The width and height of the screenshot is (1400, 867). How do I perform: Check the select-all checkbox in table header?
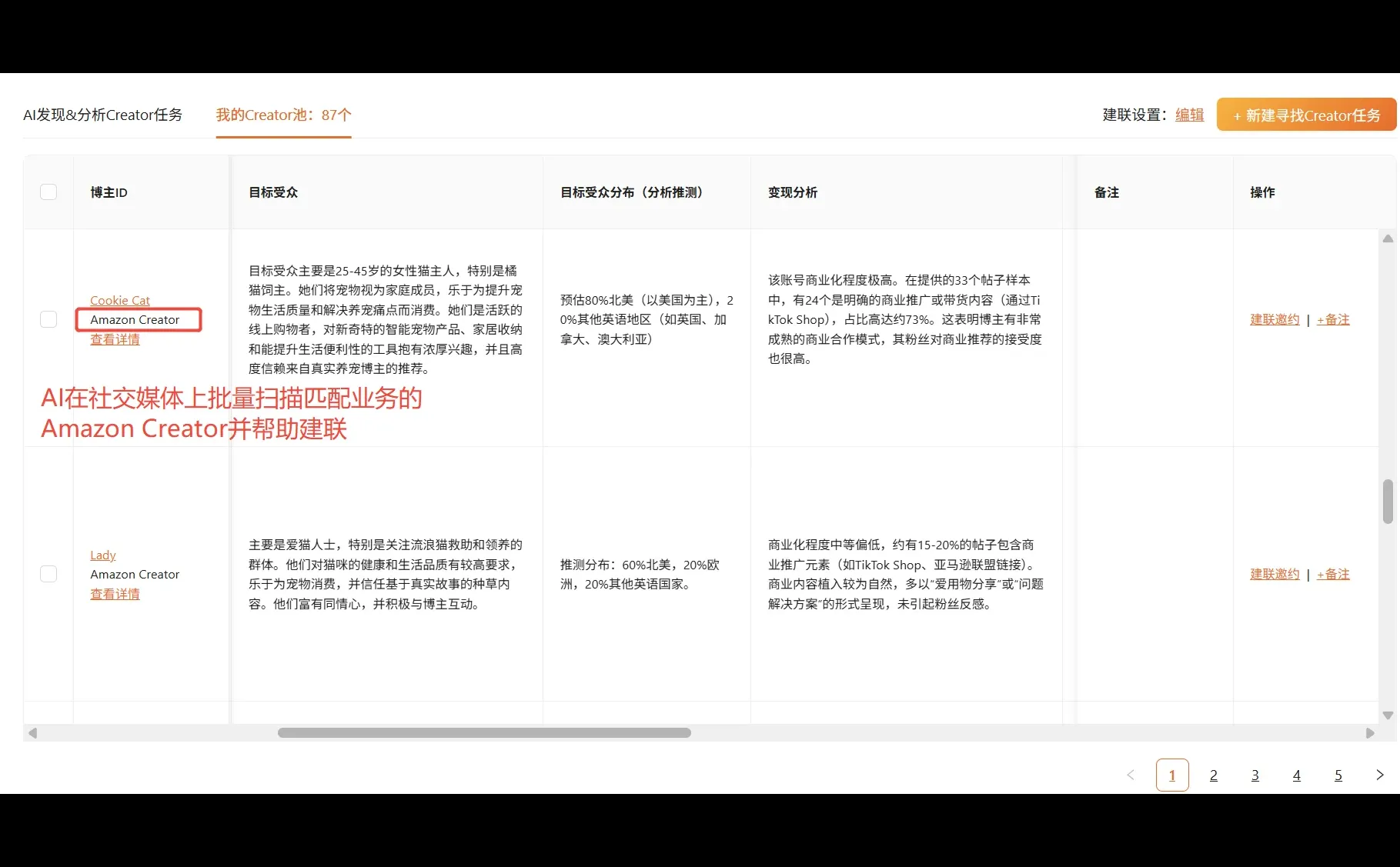point(48,192)
